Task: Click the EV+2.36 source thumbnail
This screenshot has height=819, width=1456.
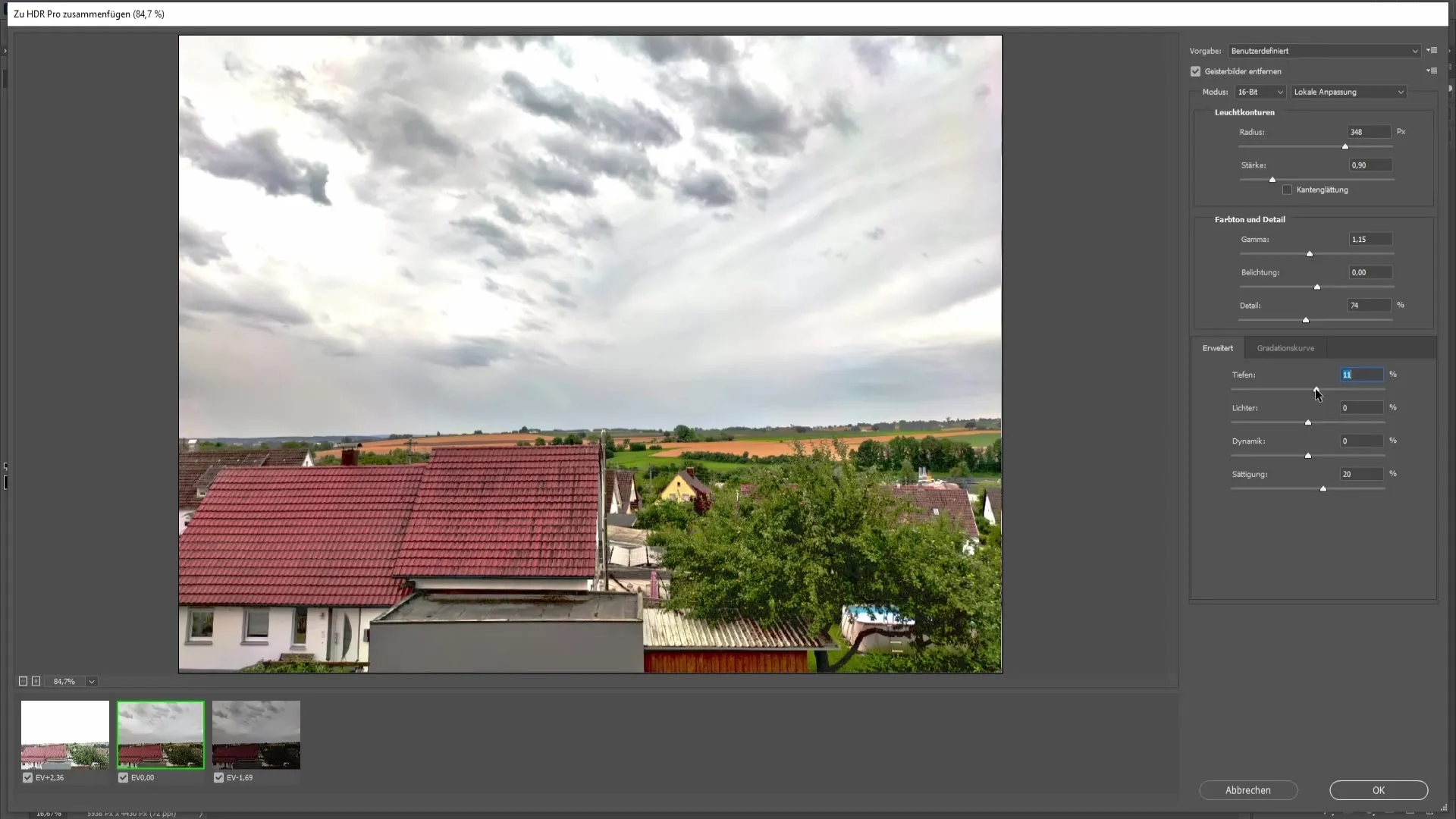Action: pos(64,735)
